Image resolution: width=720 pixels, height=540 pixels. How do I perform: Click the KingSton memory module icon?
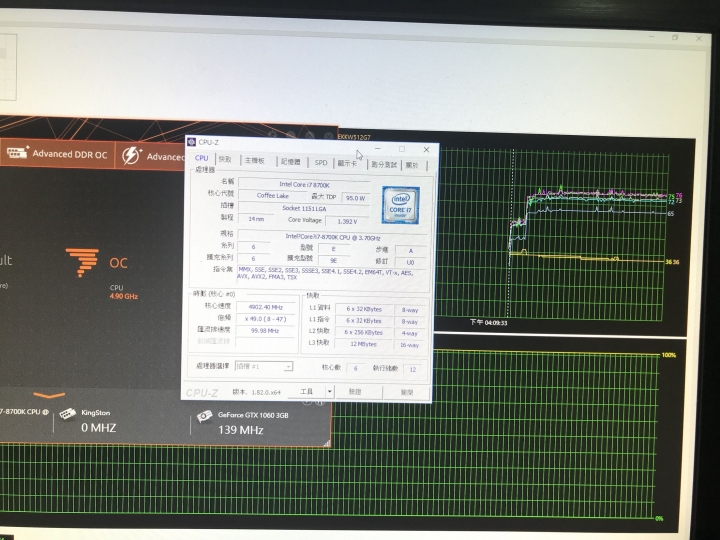pyautogui.click(x=68, y=413)
